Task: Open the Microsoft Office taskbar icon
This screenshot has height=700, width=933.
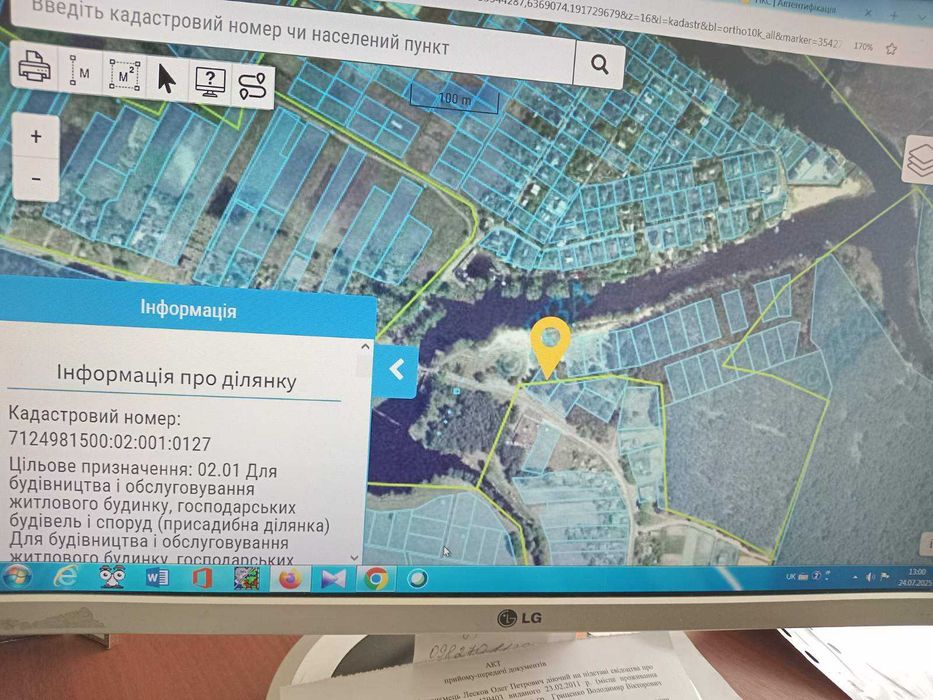Action: 202,578
